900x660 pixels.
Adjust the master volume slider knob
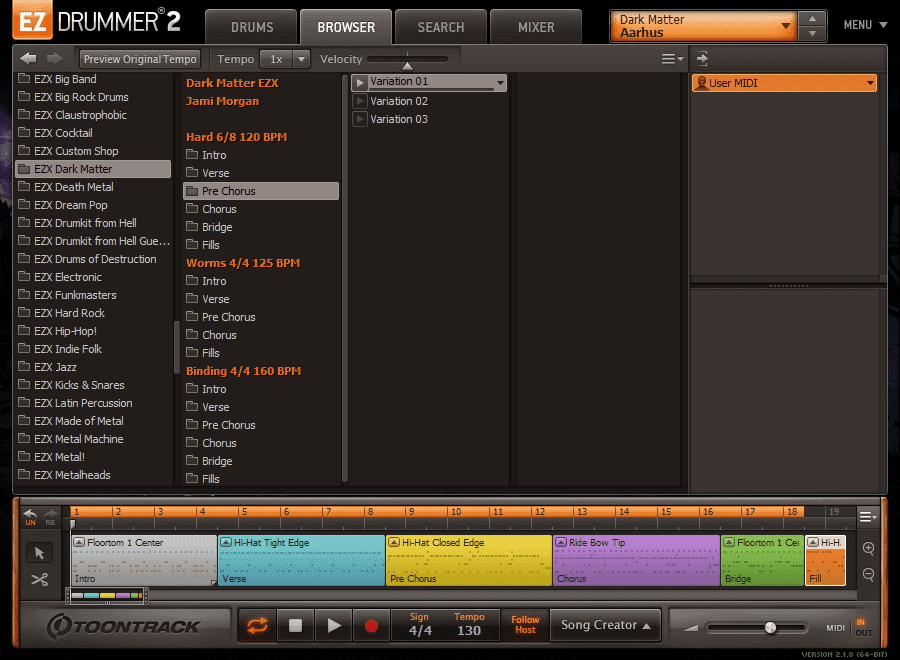click(x=770, y=628)
